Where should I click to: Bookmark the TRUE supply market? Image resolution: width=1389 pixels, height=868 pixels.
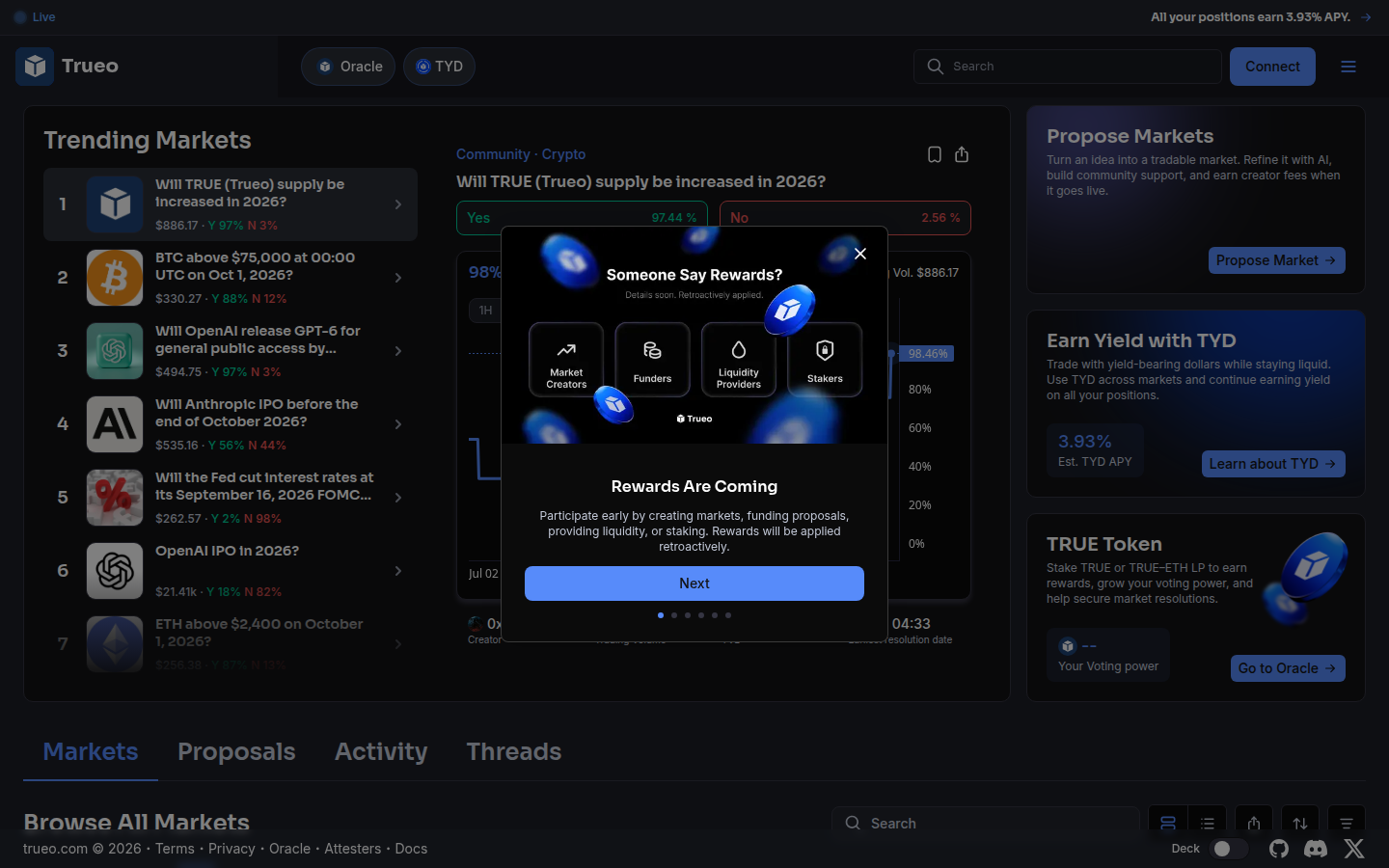click(935, 154)
